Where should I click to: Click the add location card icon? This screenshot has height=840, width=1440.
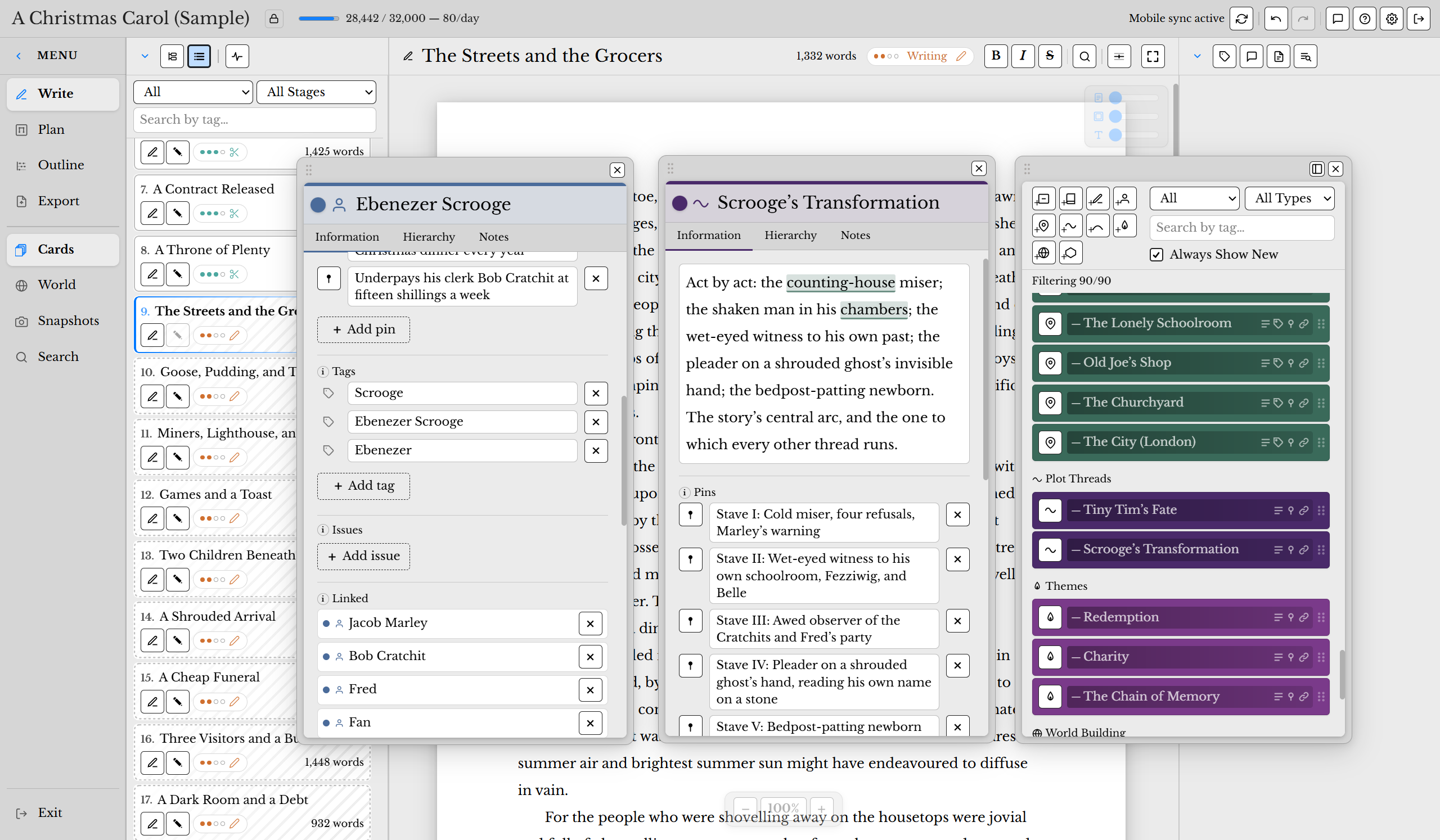[x=1043, y=225]
